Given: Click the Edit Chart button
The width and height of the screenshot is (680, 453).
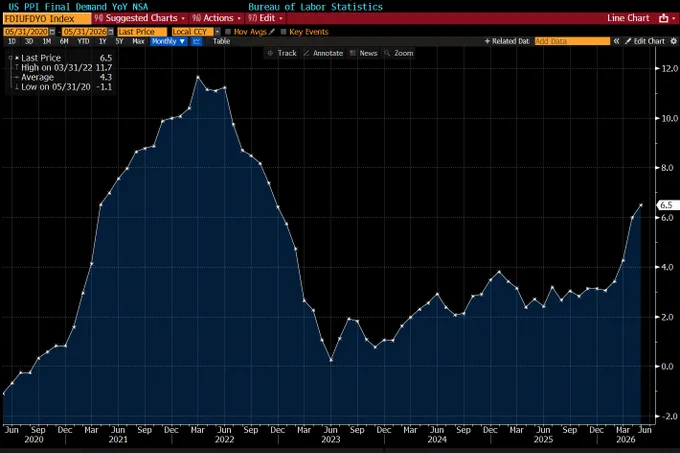Looking at the screenshot, I should click(x=645, y=41).
